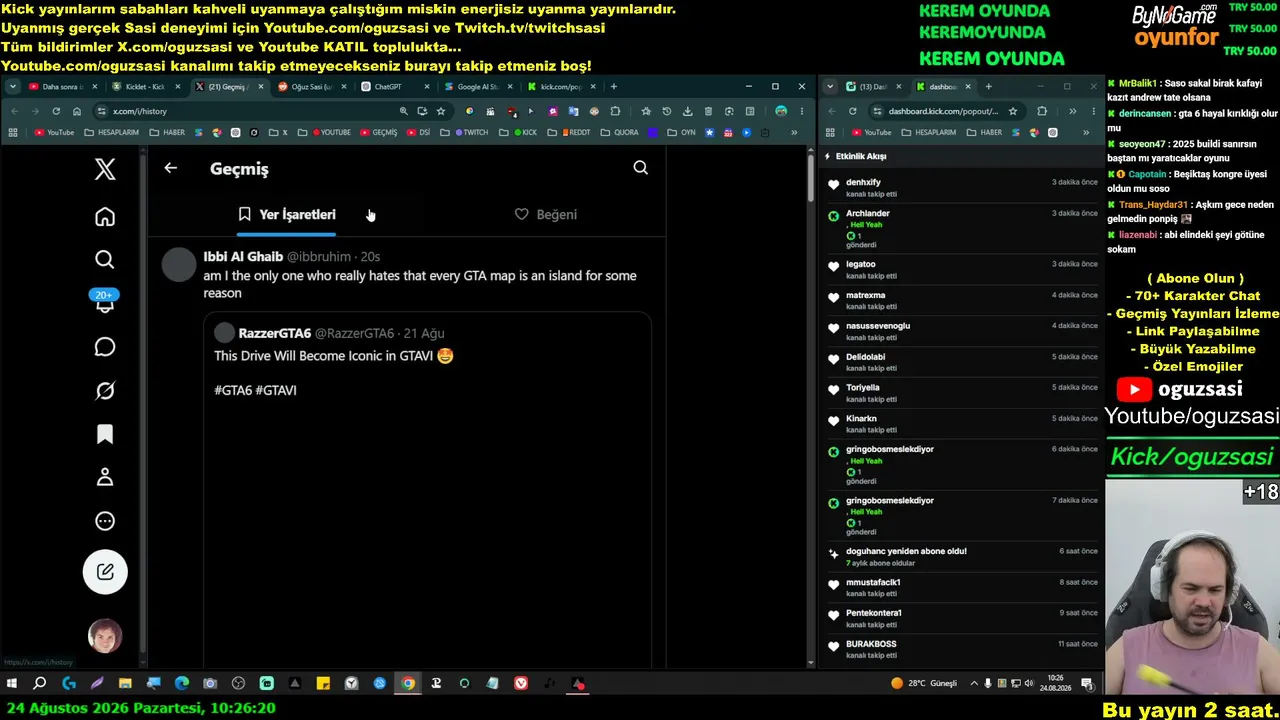Open the Extensions puzzle menu in left browser
The height and width of the screenshot is (720, 1280).
click(615, 111)
